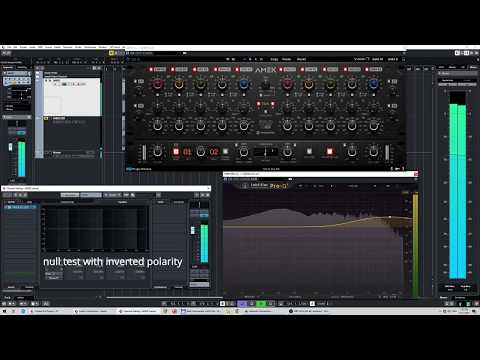The image size is (480, 360).
Task: Click the yellow icon in Cubase top toolbar
Action: (x=112, y=53)
